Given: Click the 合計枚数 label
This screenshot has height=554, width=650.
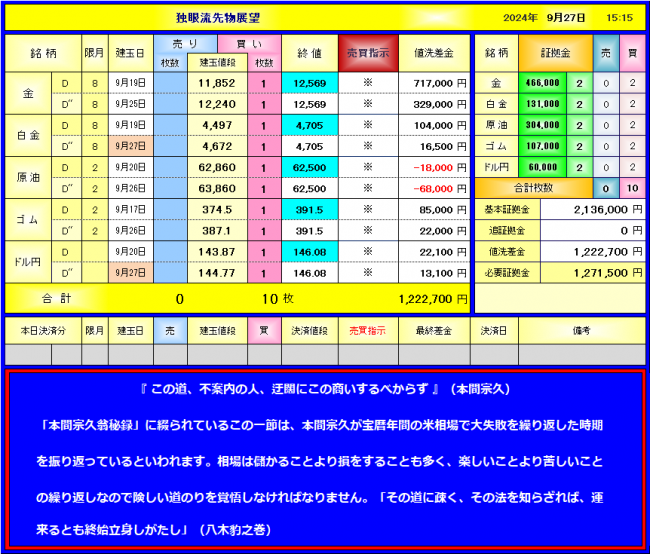Looking at the screenshot, I should pos(534,188).
